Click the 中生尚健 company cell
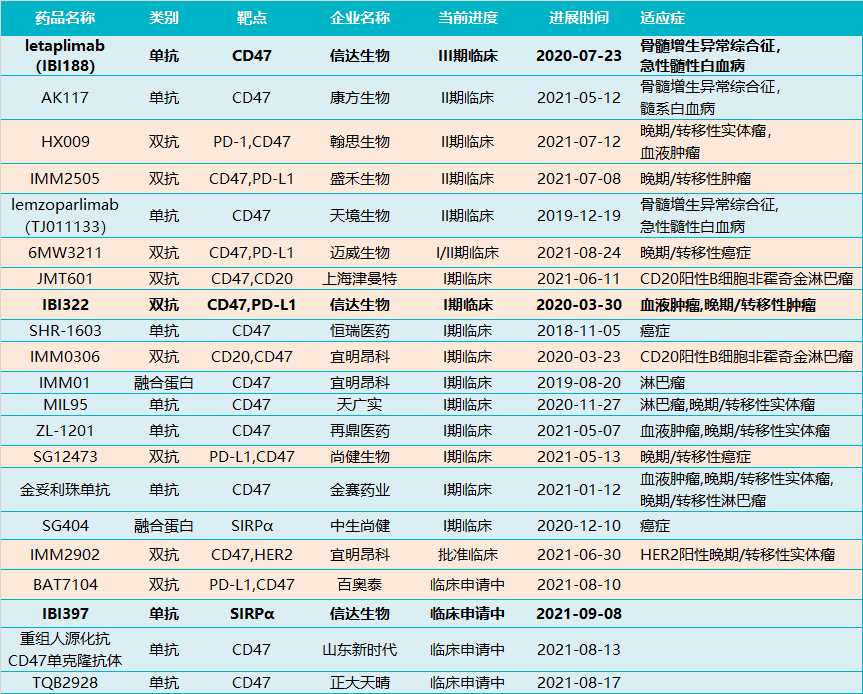Screen dimensions: 863x694 [x=359, y=526]
